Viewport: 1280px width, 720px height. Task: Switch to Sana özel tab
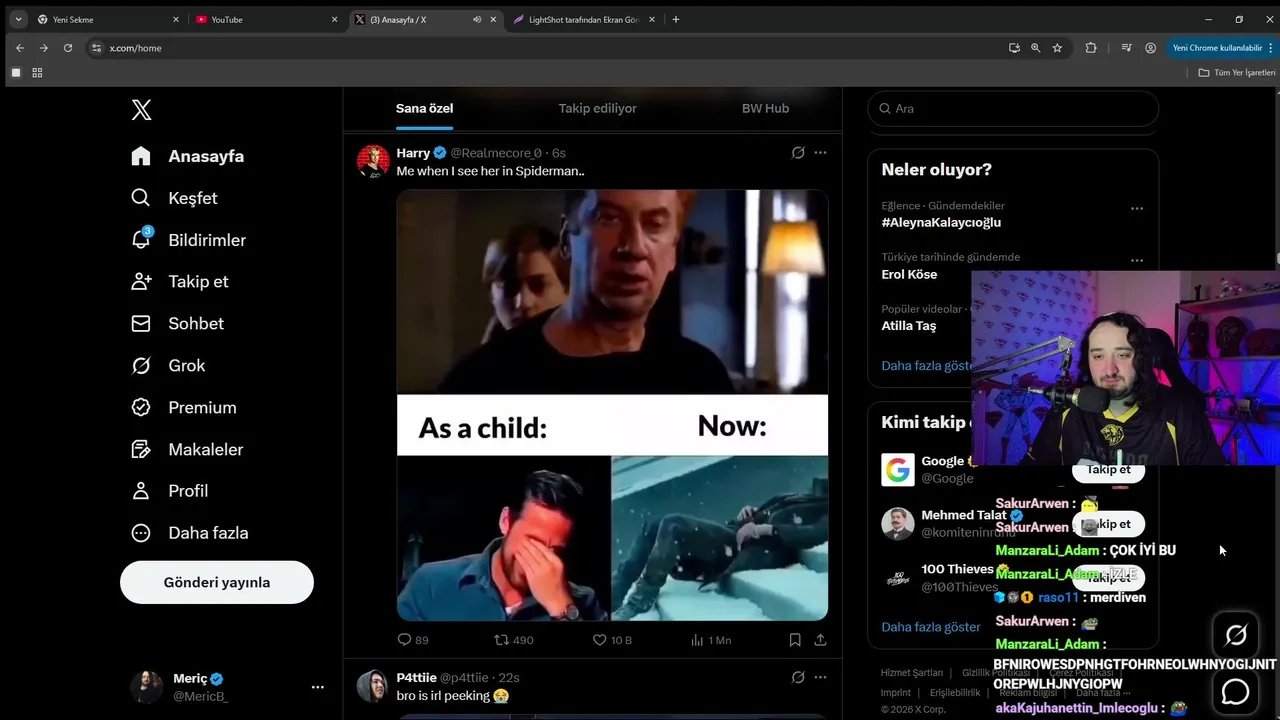(x=424, y=108)
